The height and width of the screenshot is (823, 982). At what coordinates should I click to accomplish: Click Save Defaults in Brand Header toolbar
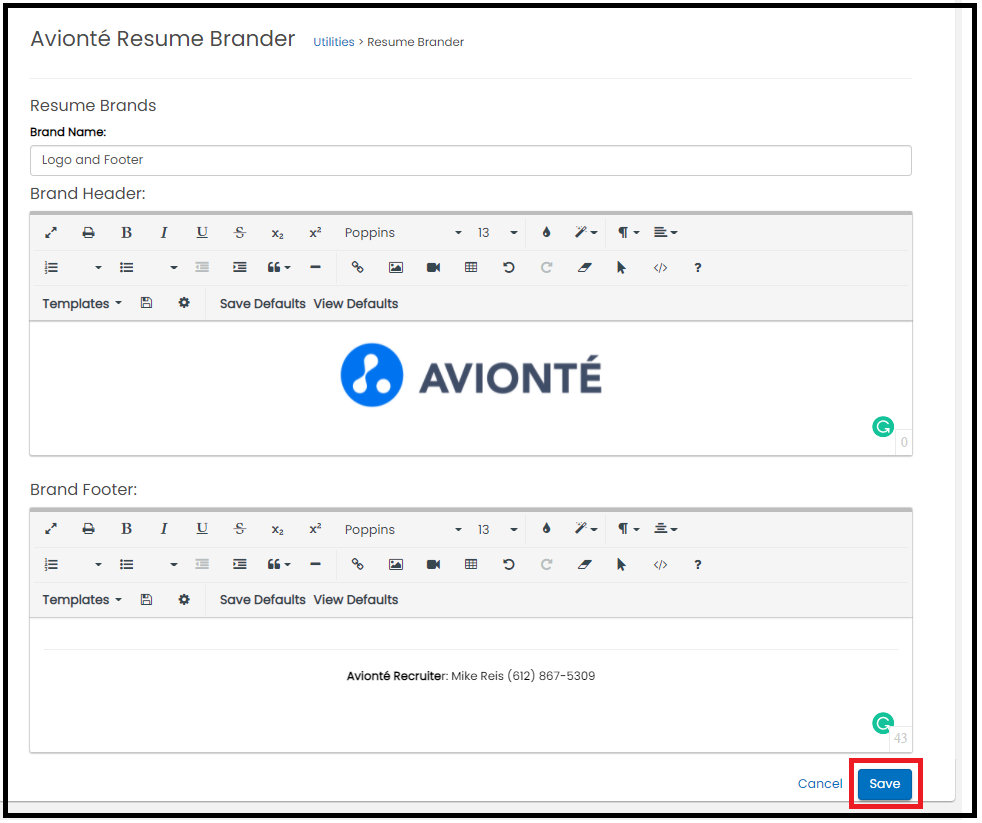[262, 304]
